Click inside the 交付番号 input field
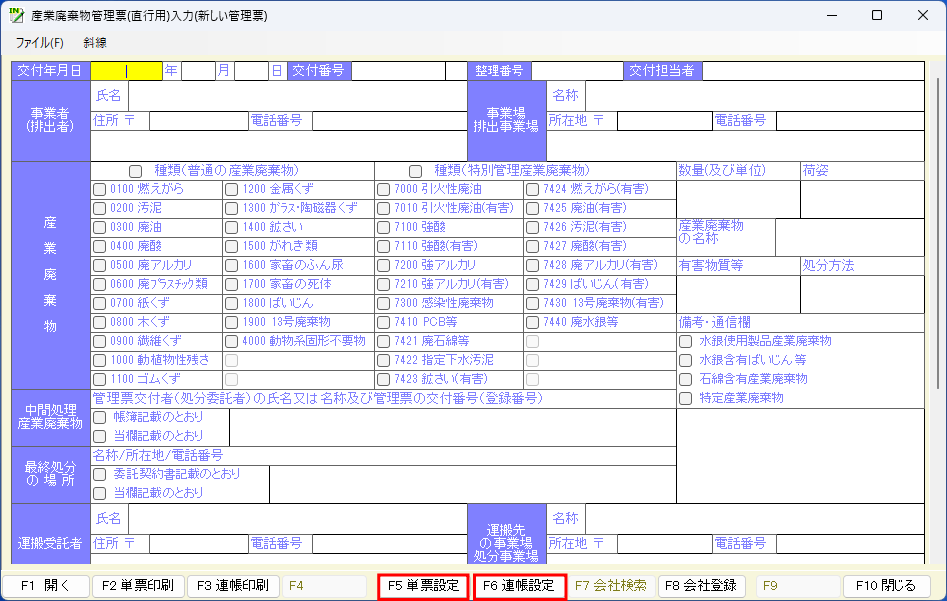This screenshot has height=601, width=947. click(x=400, y=71)
